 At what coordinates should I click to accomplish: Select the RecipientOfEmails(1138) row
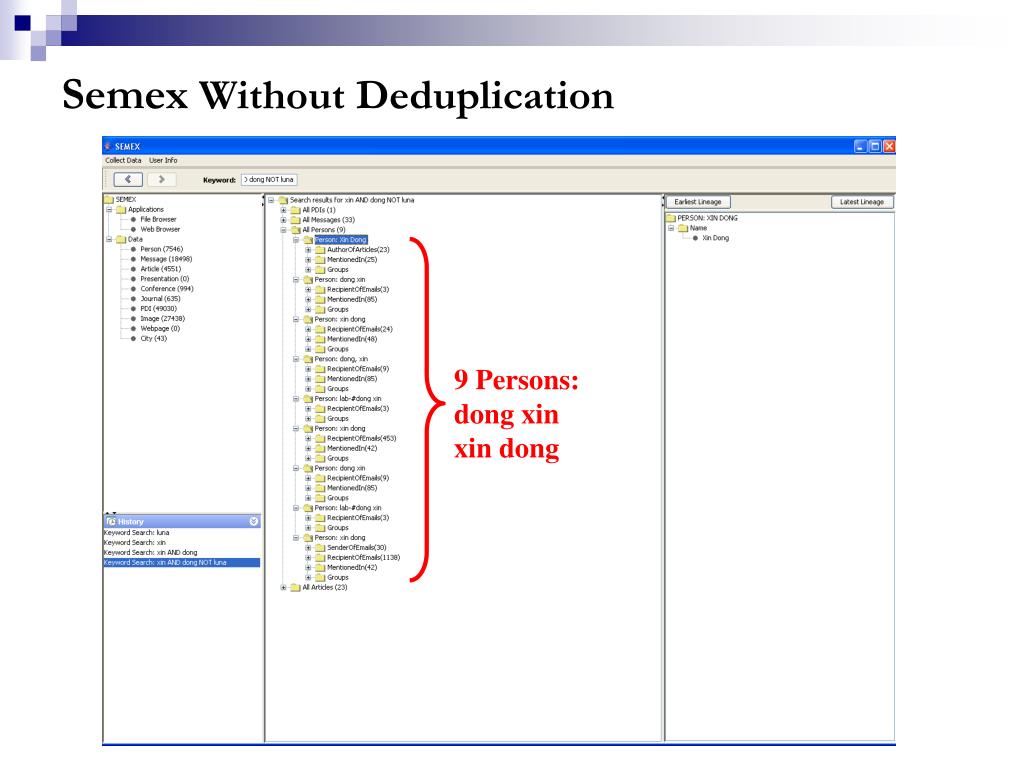tap(364, 558)
